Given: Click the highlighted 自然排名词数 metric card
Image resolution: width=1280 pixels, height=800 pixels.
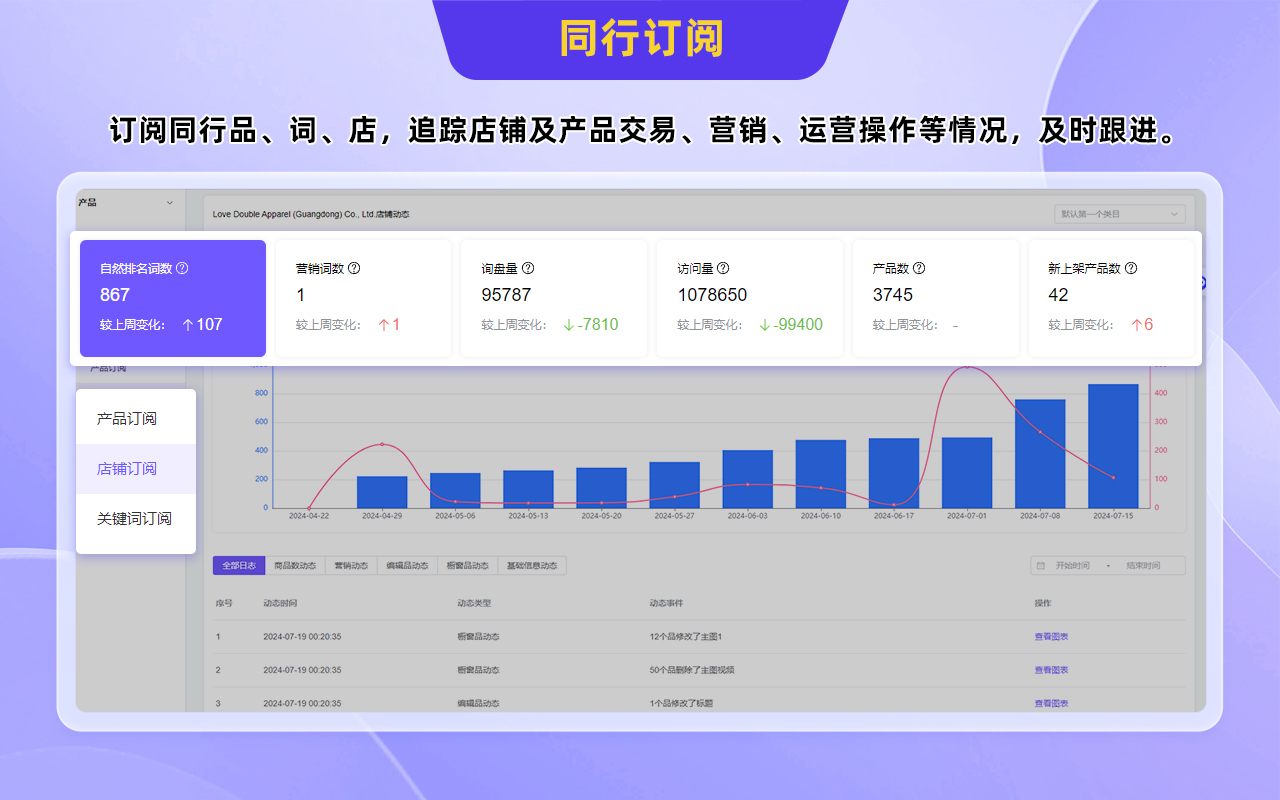Looking at the screenshot, I should (x=172, y=298).
